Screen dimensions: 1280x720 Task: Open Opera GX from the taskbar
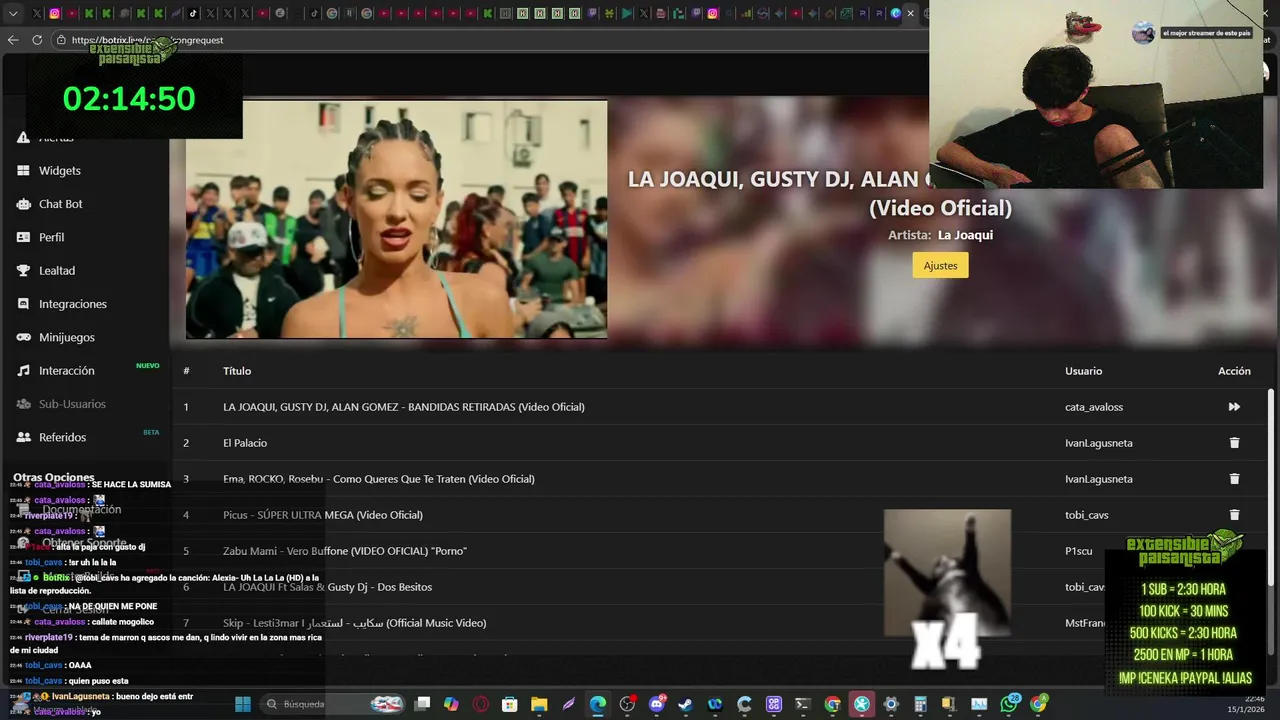481,704
